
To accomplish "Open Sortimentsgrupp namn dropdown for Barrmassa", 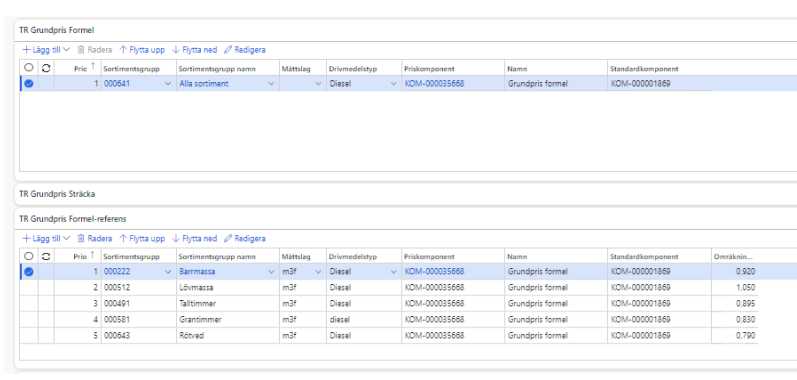I will (x=271, y=272).
